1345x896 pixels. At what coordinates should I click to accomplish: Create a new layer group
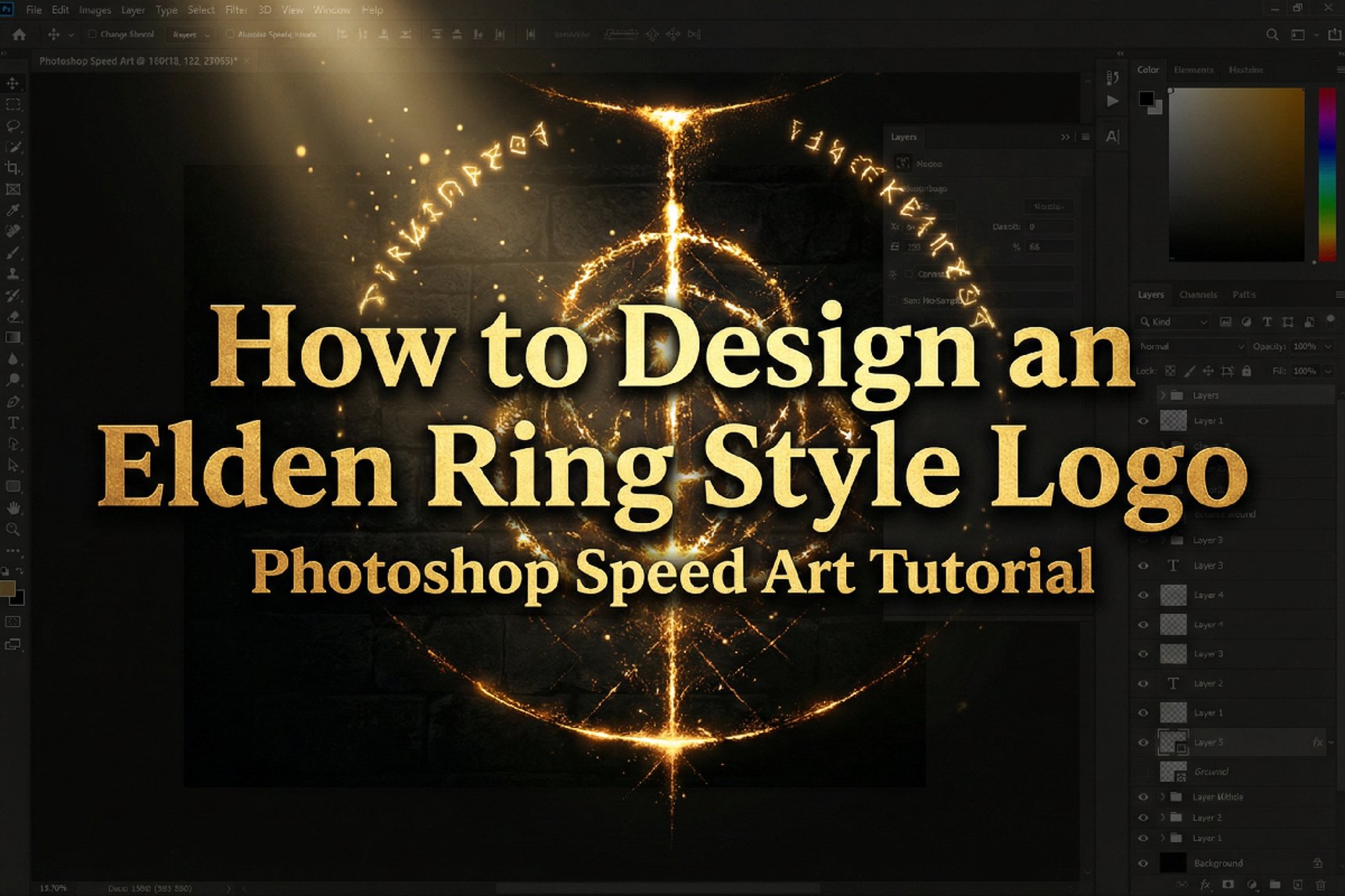1275,884
